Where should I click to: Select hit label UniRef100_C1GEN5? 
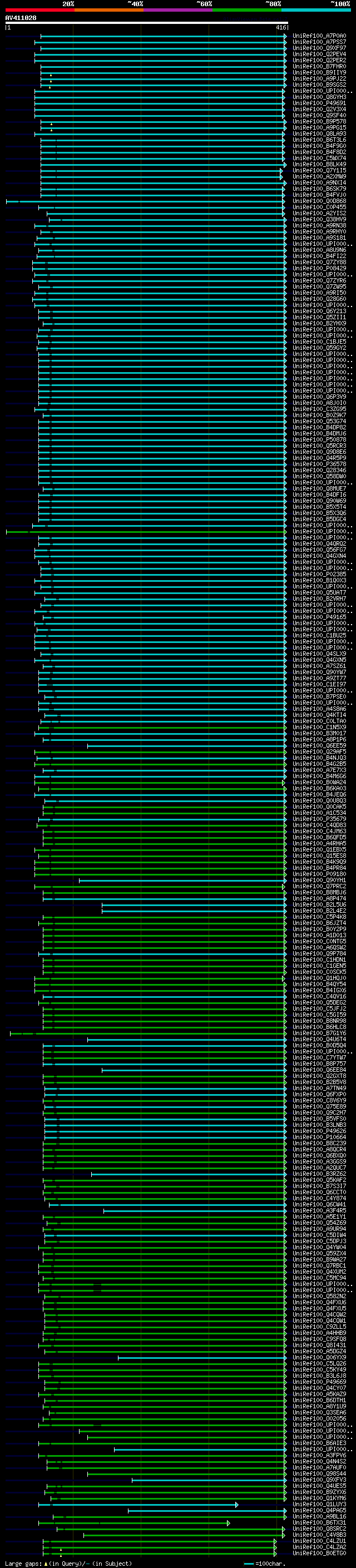click(319, 966)
